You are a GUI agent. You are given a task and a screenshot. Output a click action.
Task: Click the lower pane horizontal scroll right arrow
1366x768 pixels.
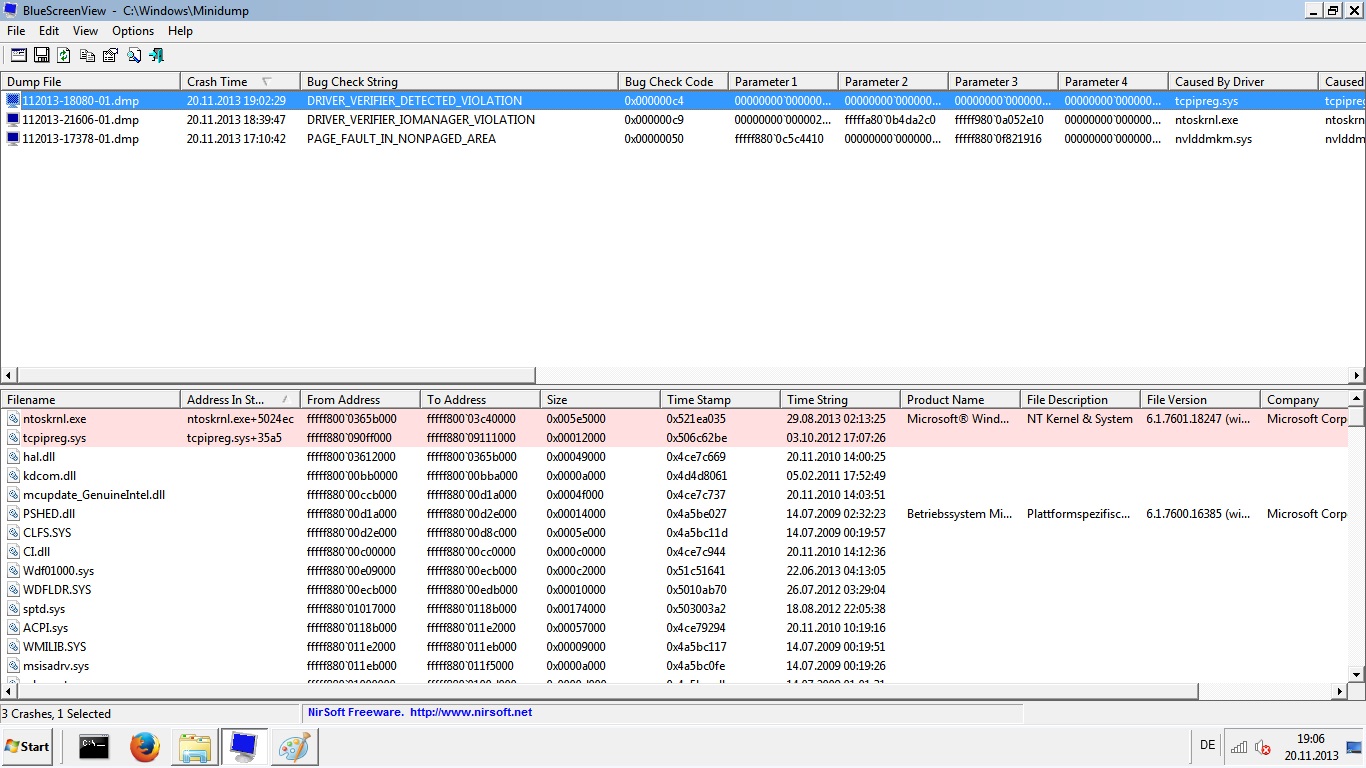click(x=1340, y=692)
